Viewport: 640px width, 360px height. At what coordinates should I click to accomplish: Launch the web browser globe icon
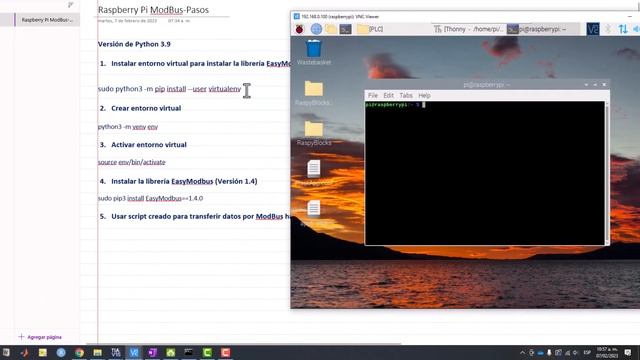click(x=316, y=29)
